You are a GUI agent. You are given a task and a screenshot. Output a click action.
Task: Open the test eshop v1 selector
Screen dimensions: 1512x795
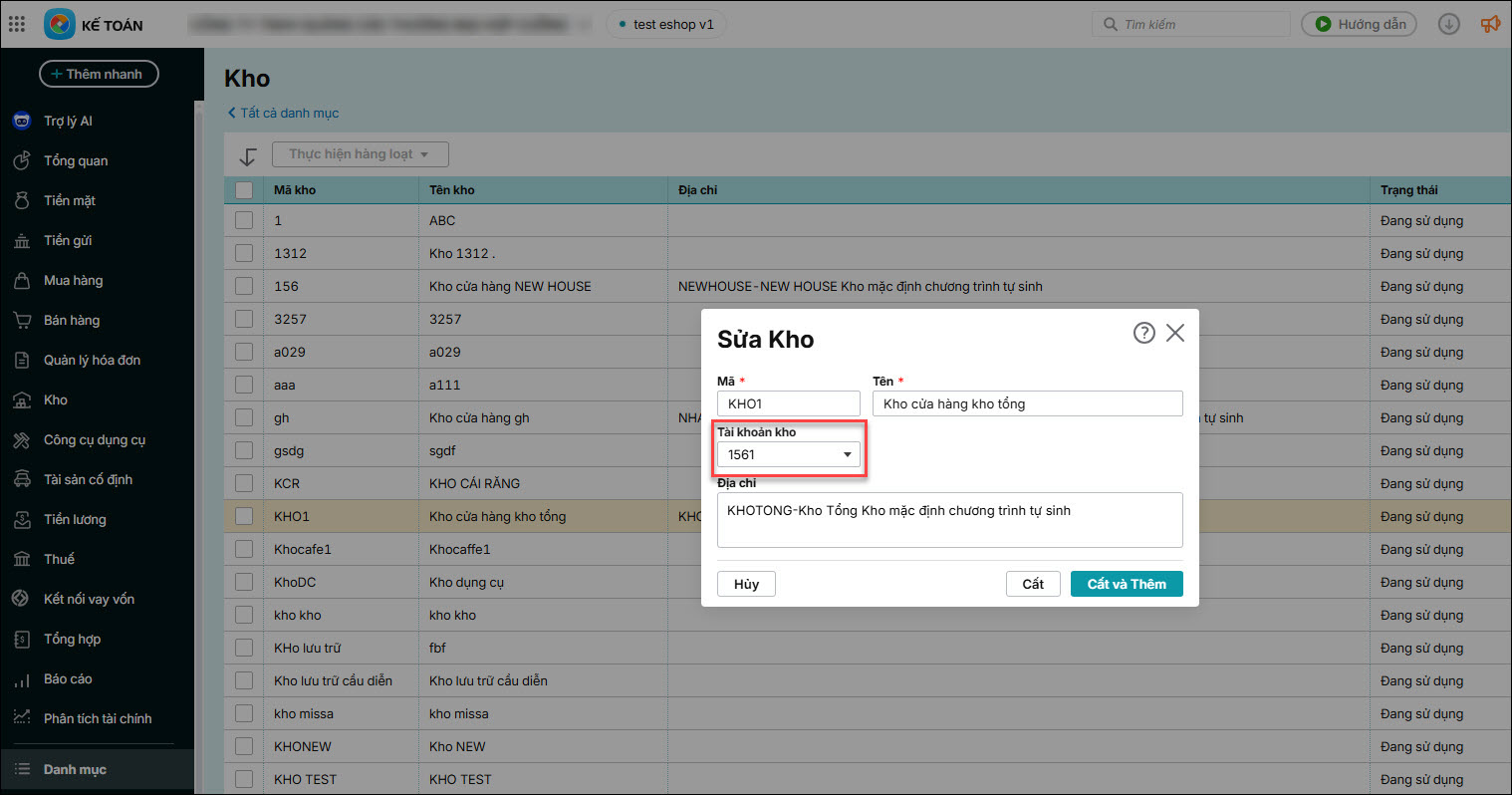(666, 24)
